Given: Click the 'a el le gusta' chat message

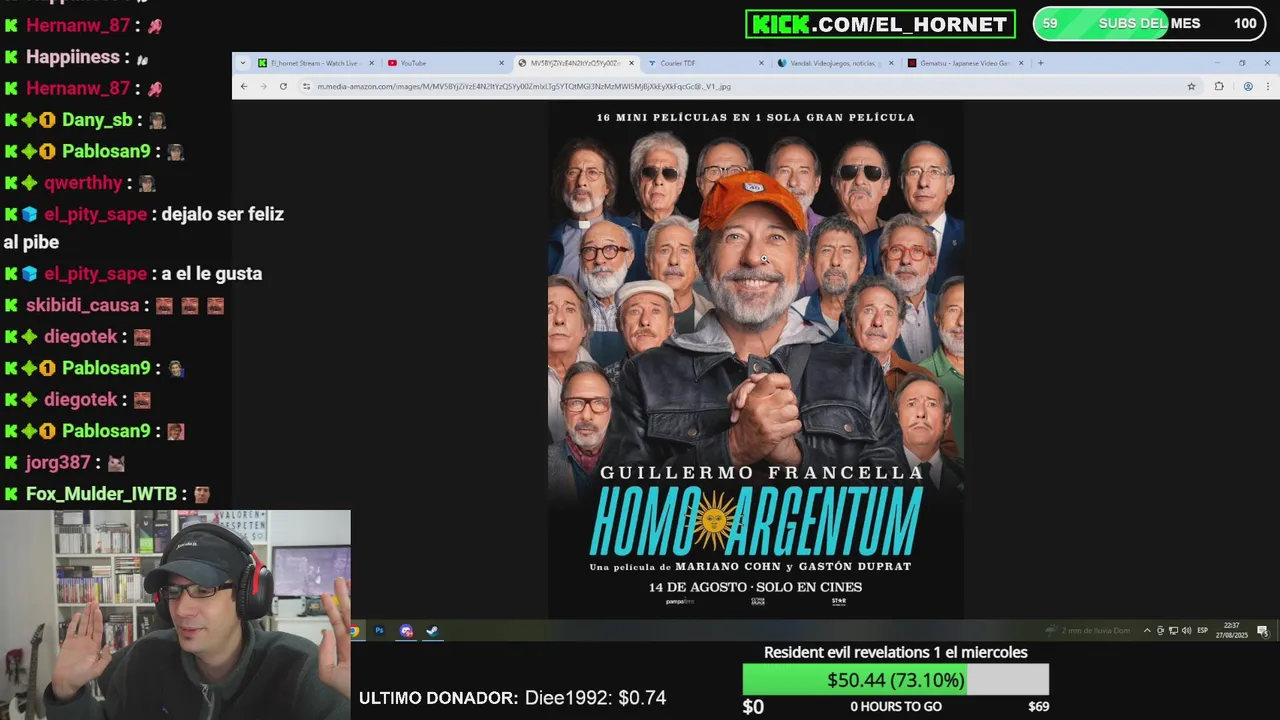Looking at the screenshot, I should (212, 274).
